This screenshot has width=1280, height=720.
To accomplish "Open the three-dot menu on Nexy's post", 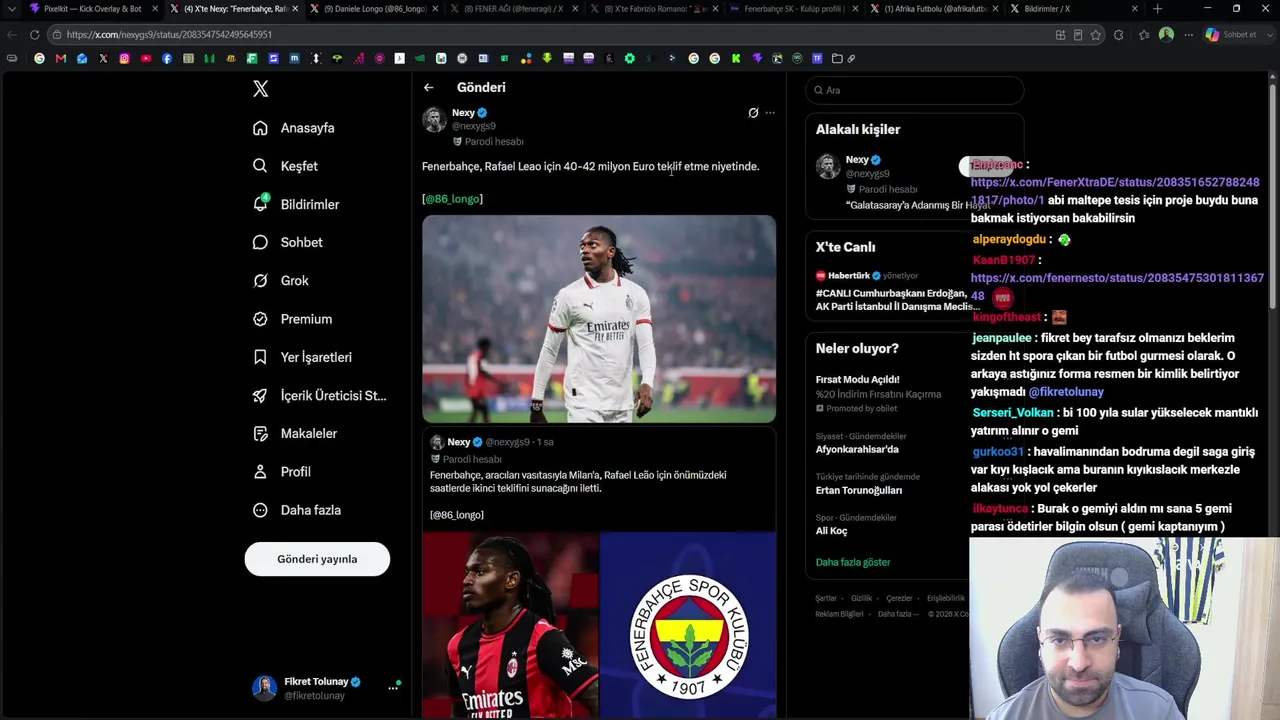I will click(770, 113).
